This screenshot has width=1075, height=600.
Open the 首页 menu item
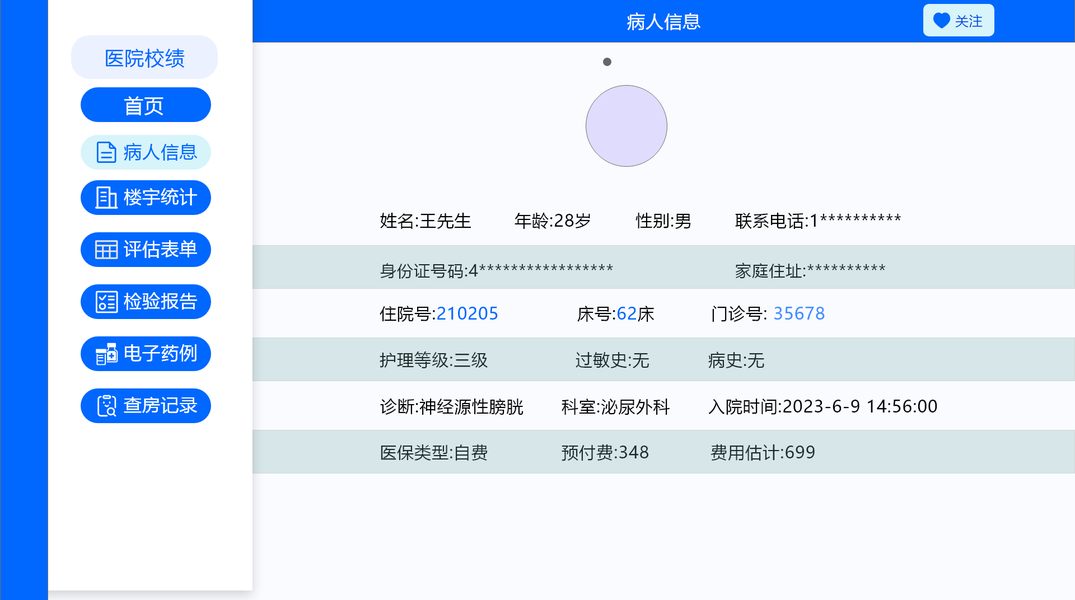[x=145, y=105]
